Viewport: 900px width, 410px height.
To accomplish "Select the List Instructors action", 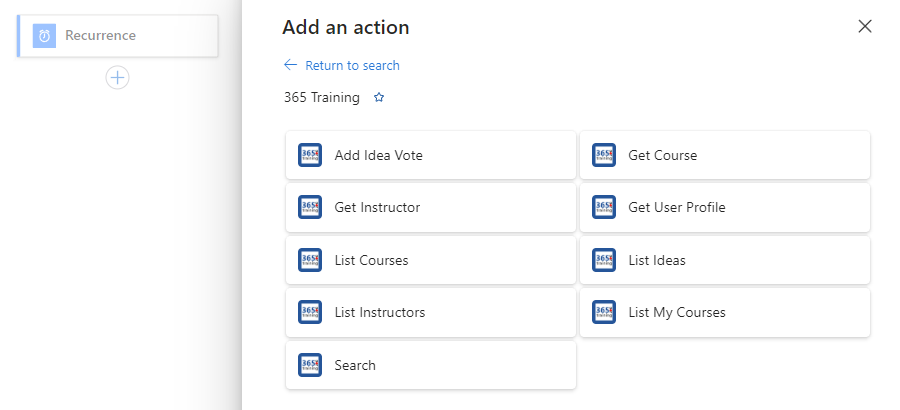I will point(431,312).
